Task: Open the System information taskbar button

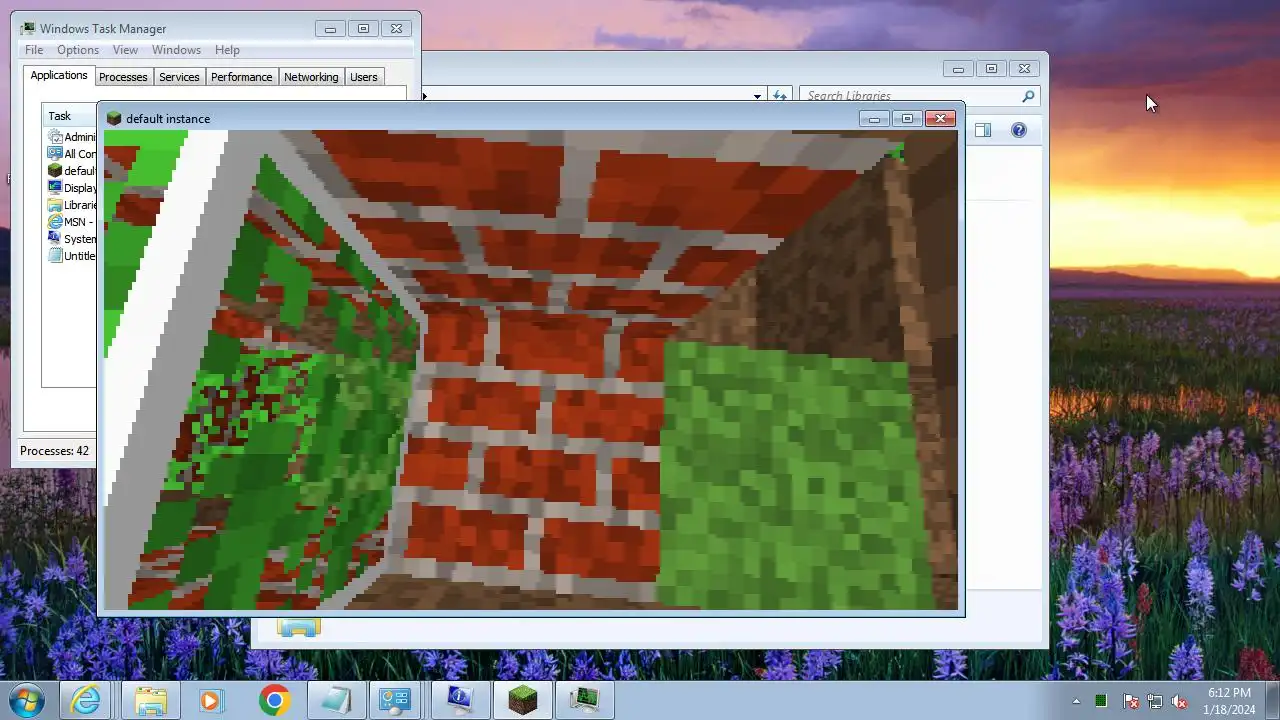Action: click(x=460, y=700)
